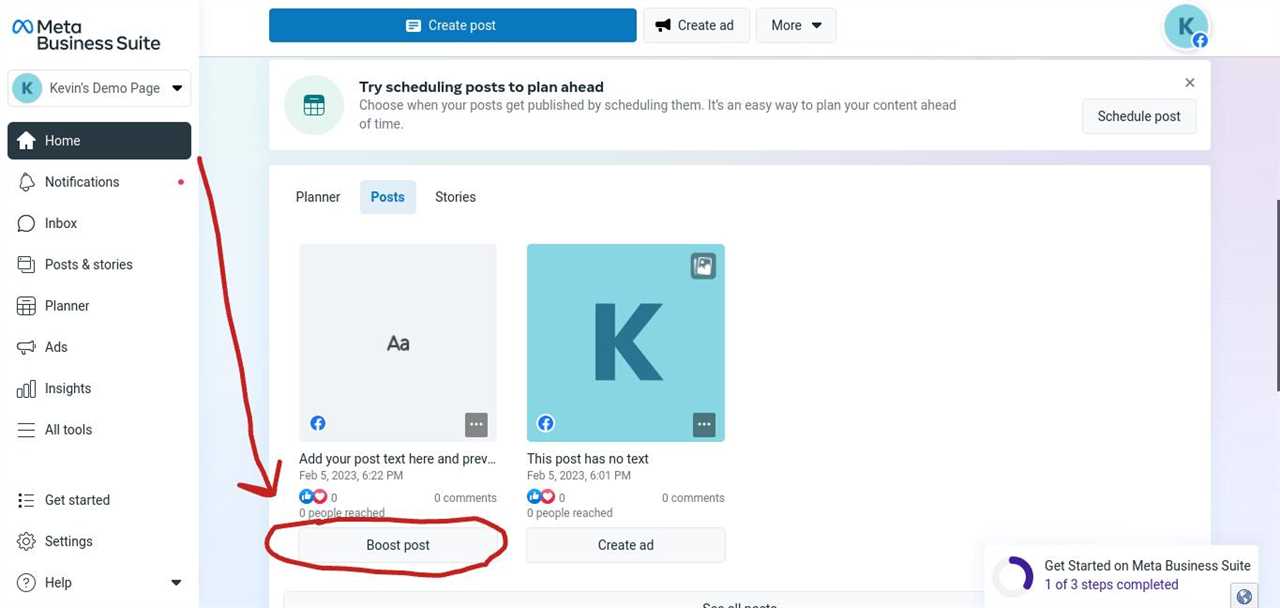Open three-dot menu on K image post

click(704, 424)
